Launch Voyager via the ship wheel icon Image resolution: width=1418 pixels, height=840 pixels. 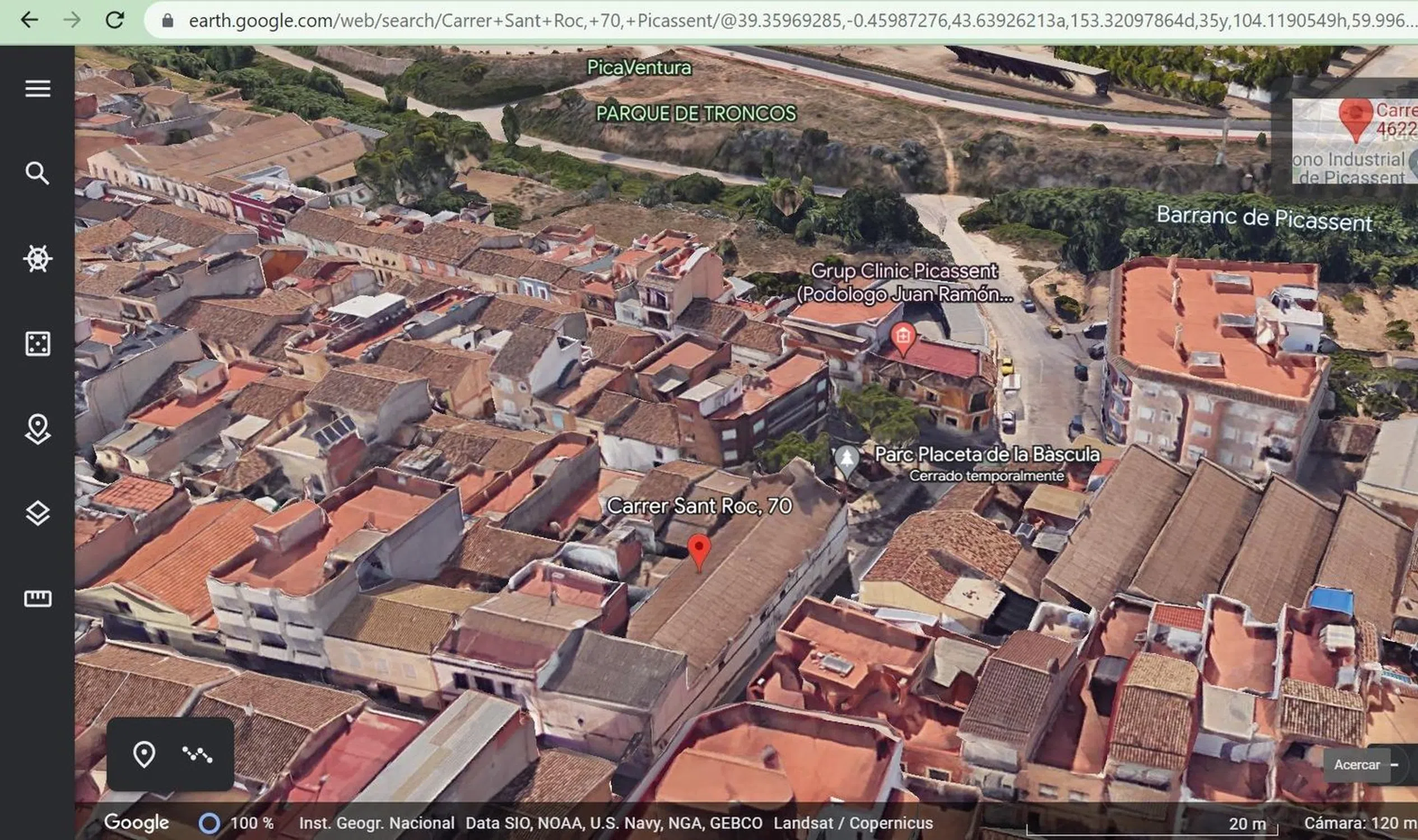coord(38,259)
